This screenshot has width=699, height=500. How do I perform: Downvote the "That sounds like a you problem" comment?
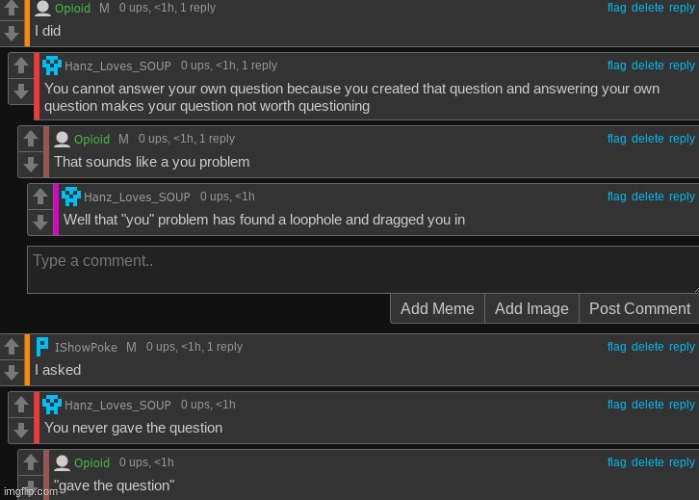tap(31, 163)
